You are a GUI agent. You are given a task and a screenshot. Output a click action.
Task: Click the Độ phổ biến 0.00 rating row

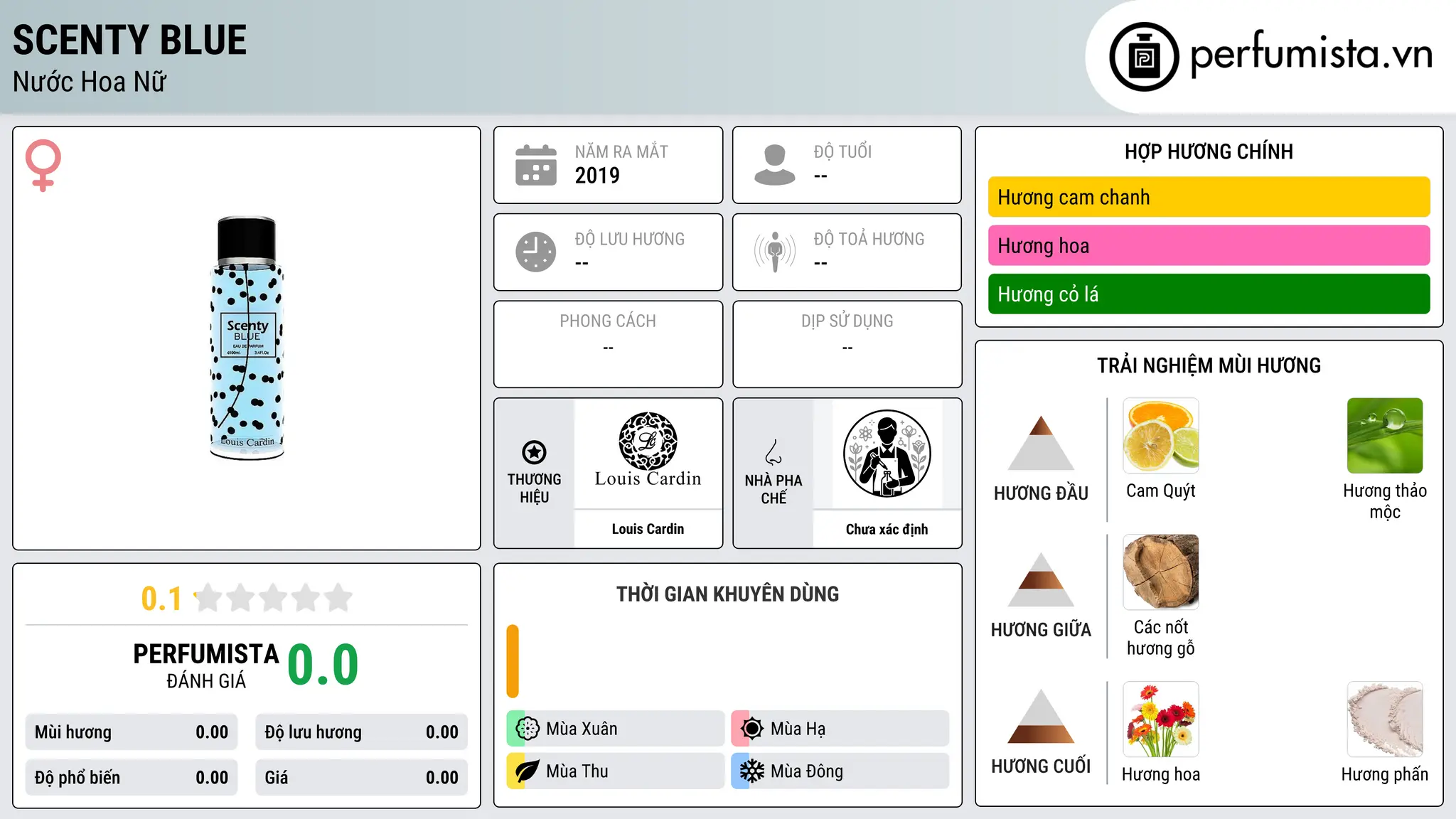click(132, 778)
